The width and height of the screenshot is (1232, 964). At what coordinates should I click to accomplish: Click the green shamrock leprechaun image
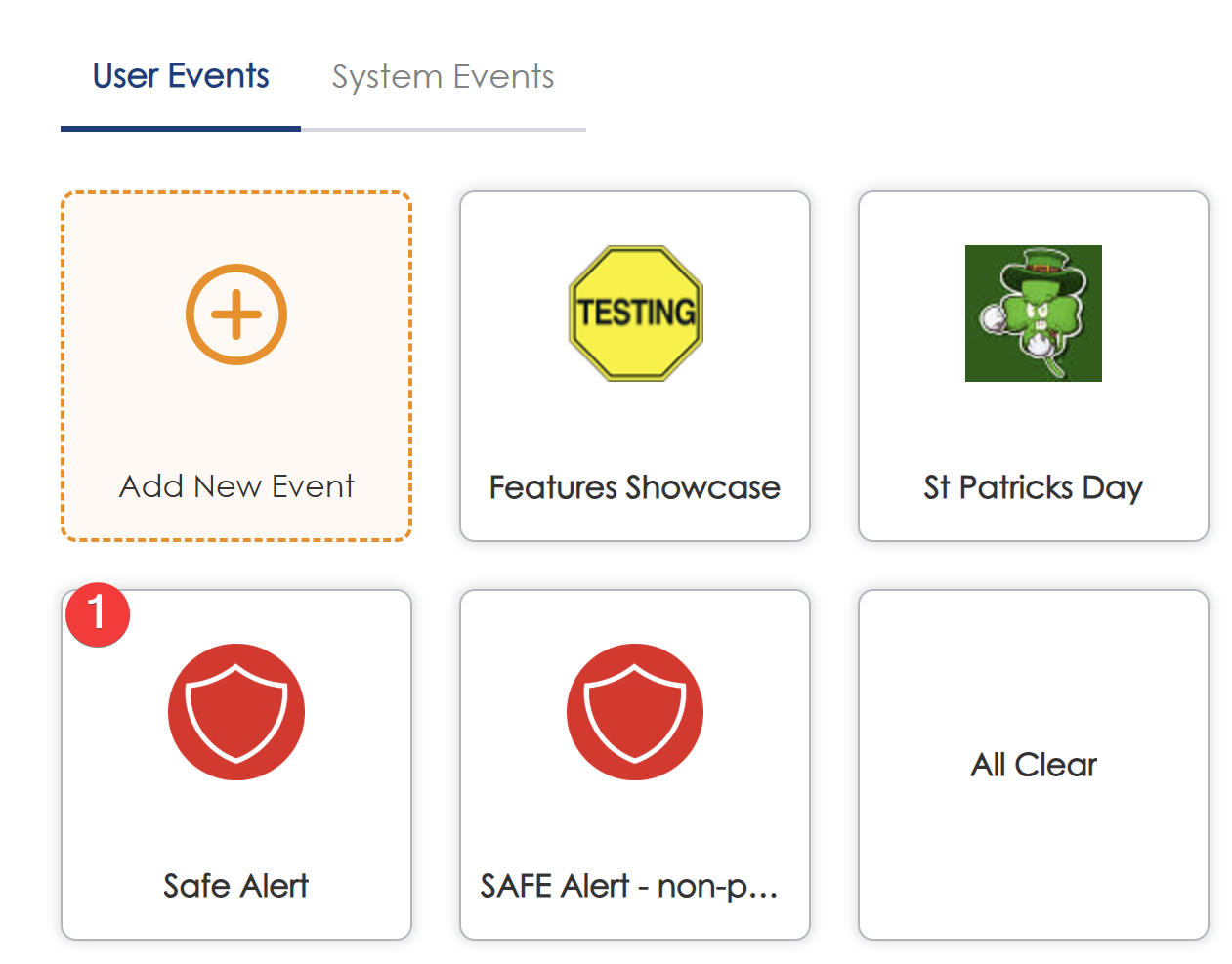pyautogui.click(x=1033, y=314)
